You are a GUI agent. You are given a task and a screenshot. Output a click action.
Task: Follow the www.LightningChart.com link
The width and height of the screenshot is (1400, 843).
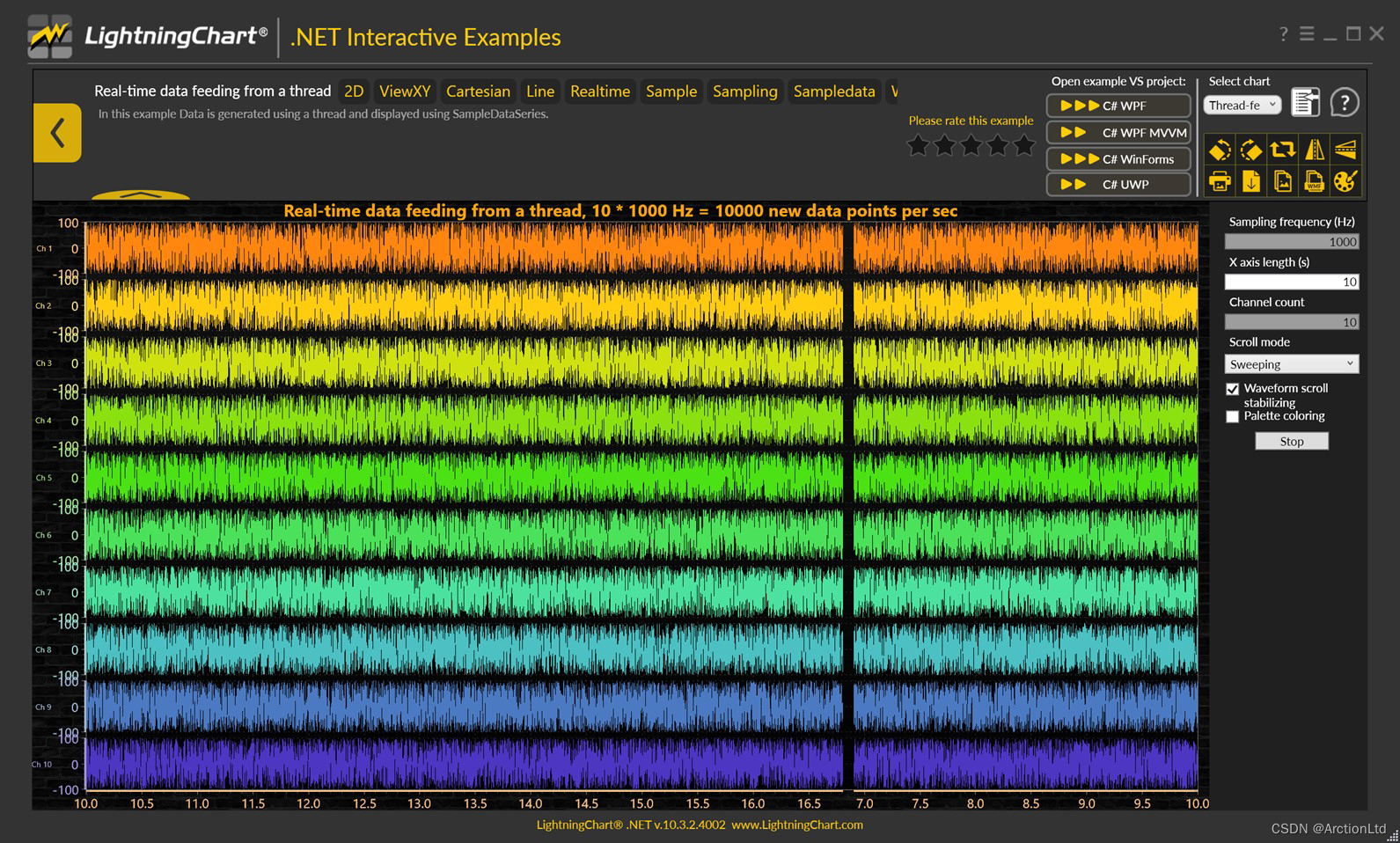pyautogui.click(x=797, y=825)
